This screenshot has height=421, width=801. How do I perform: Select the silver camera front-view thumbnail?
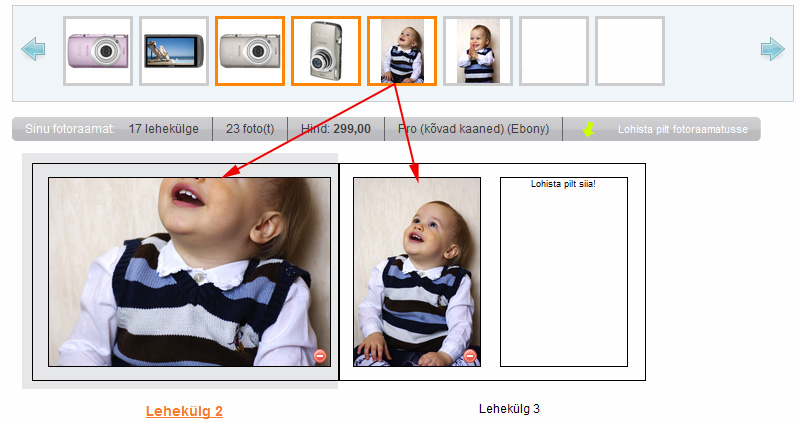pyautogui.click(x=250, y=51)
